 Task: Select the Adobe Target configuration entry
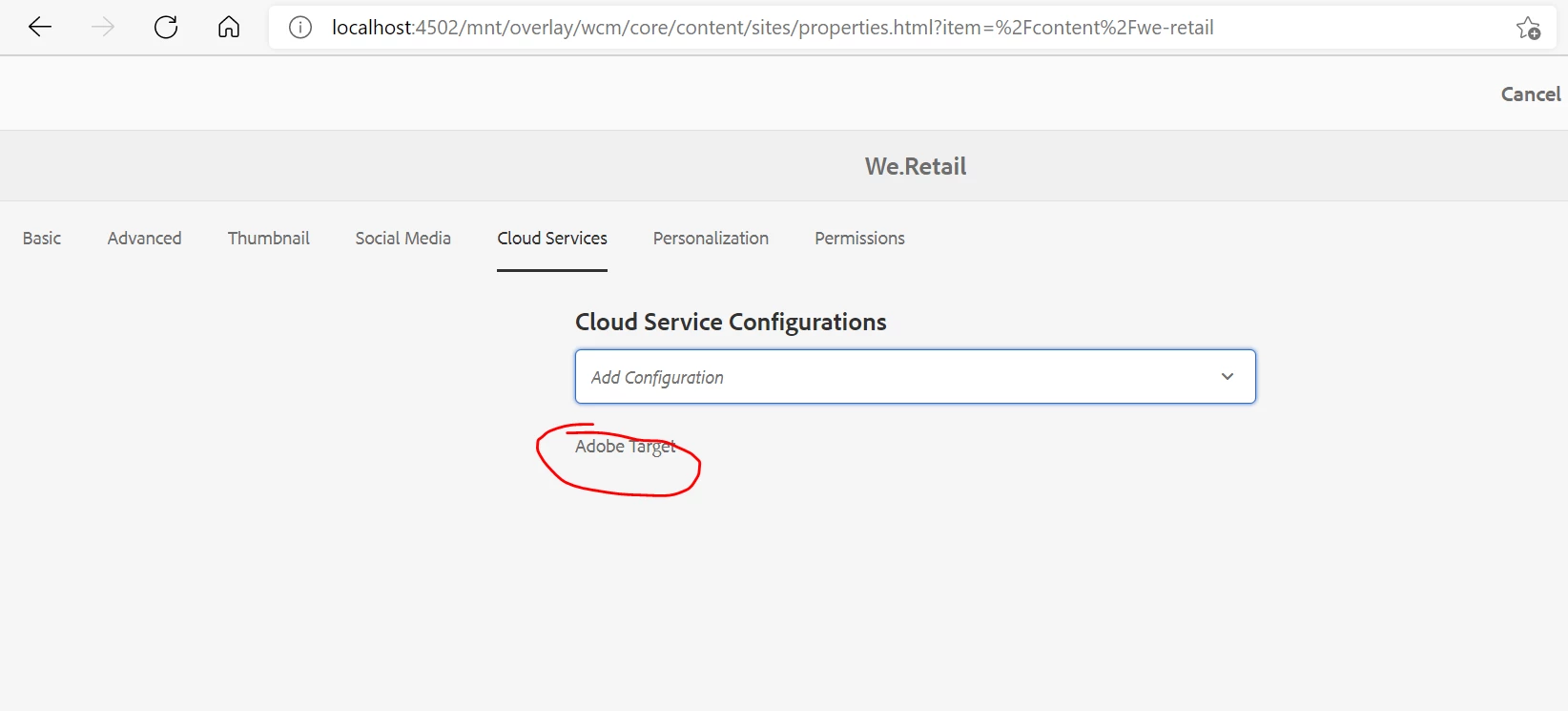coord(626,447)
